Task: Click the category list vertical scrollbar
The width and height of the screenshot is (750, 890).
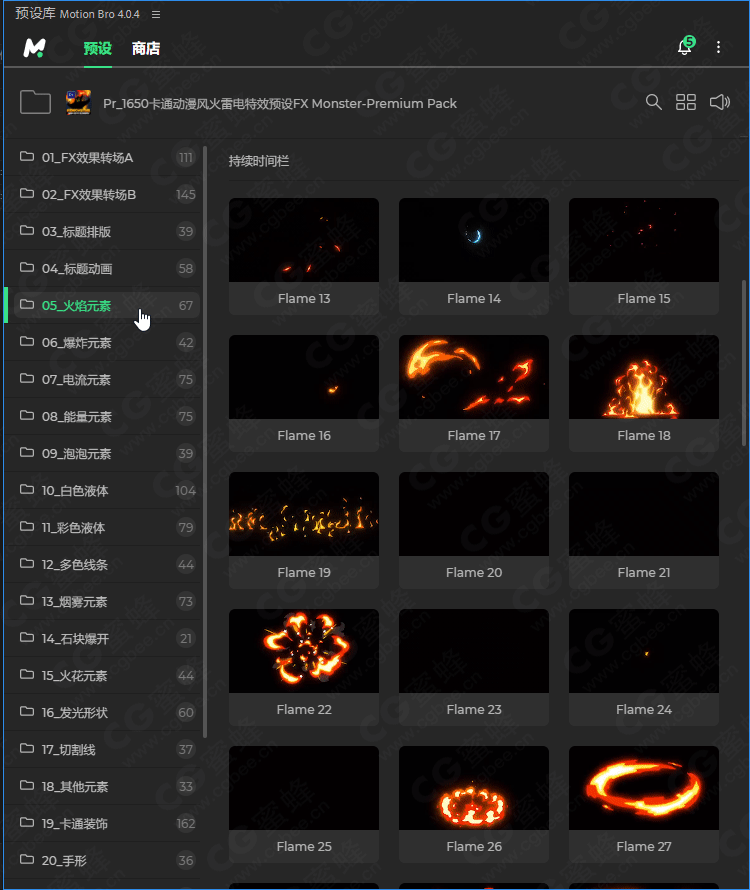Action: pos(204,442)
